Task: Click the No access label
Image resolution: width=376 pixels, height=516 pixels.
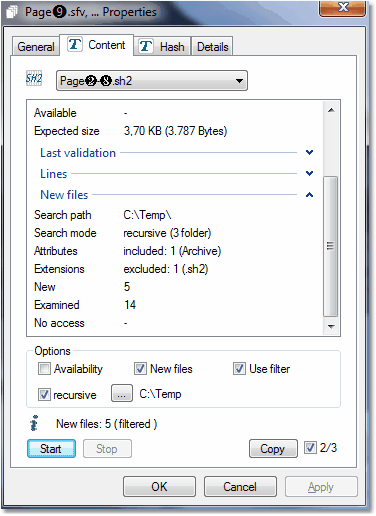Action: click(59, 323)
